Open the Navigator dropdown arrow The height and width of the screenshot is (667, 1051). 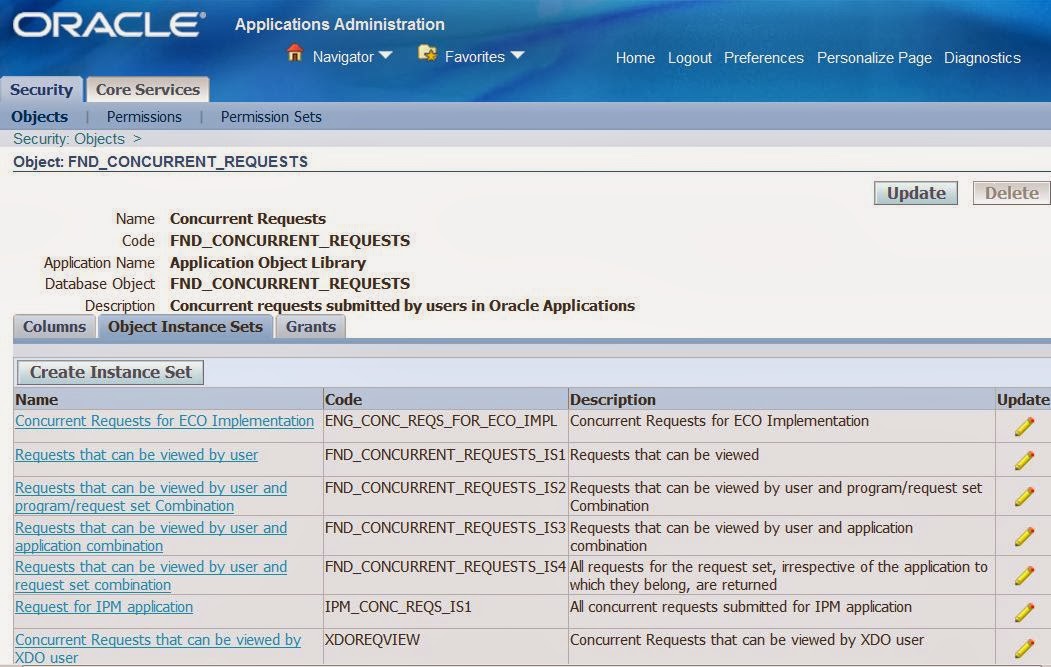tap(385, 56)
